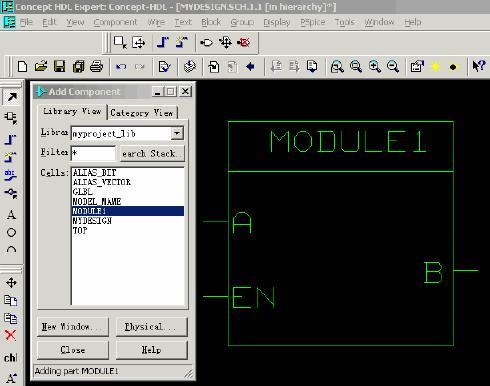Select the text A tool in sidebar

tap(11, 214)
